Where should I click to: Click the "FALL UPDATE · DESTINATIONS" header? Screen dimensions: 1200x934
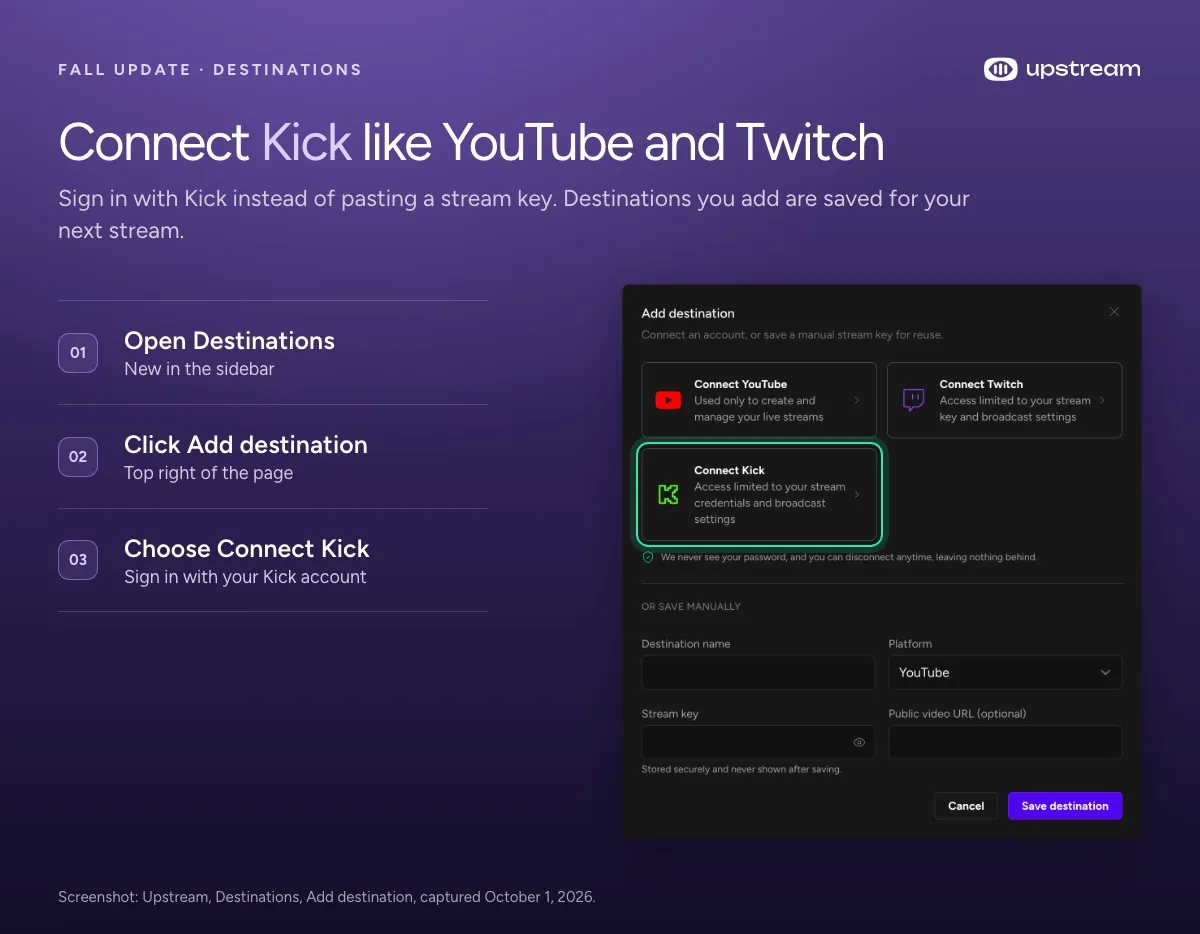coord(210,70)
